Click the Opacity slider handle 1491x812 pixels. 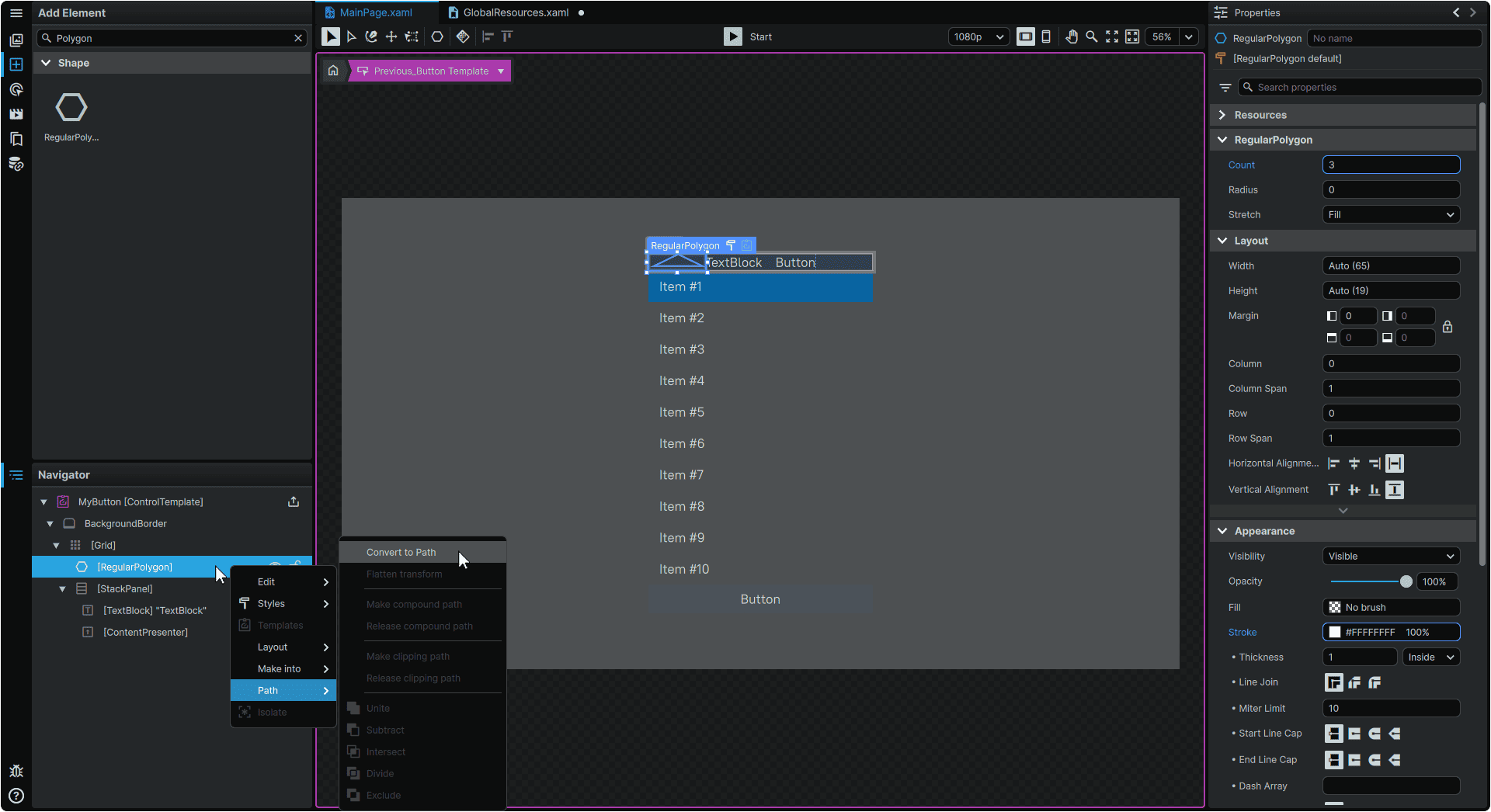pyautogui.click(x=1406, y=581)
